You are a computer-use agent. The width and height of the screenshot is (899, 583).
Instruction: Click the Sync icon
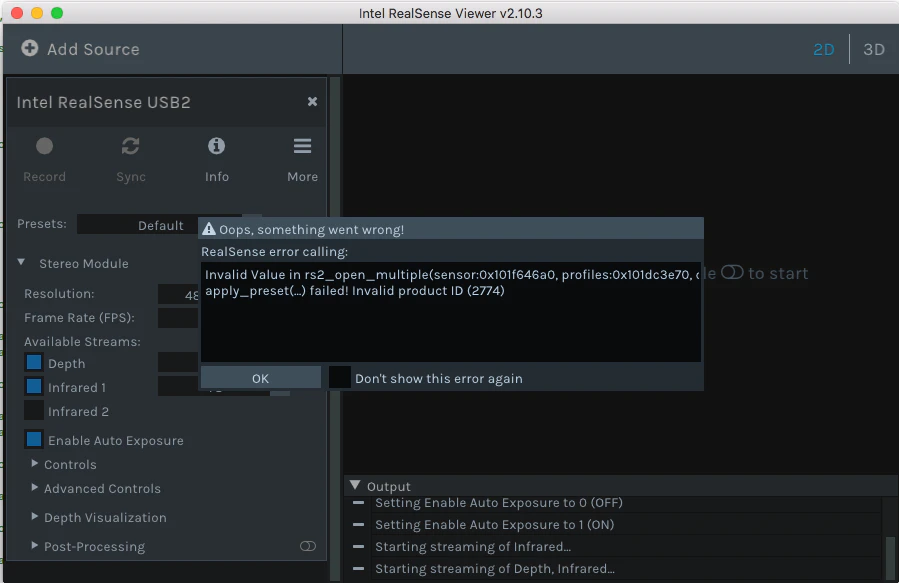pos(131,146)
